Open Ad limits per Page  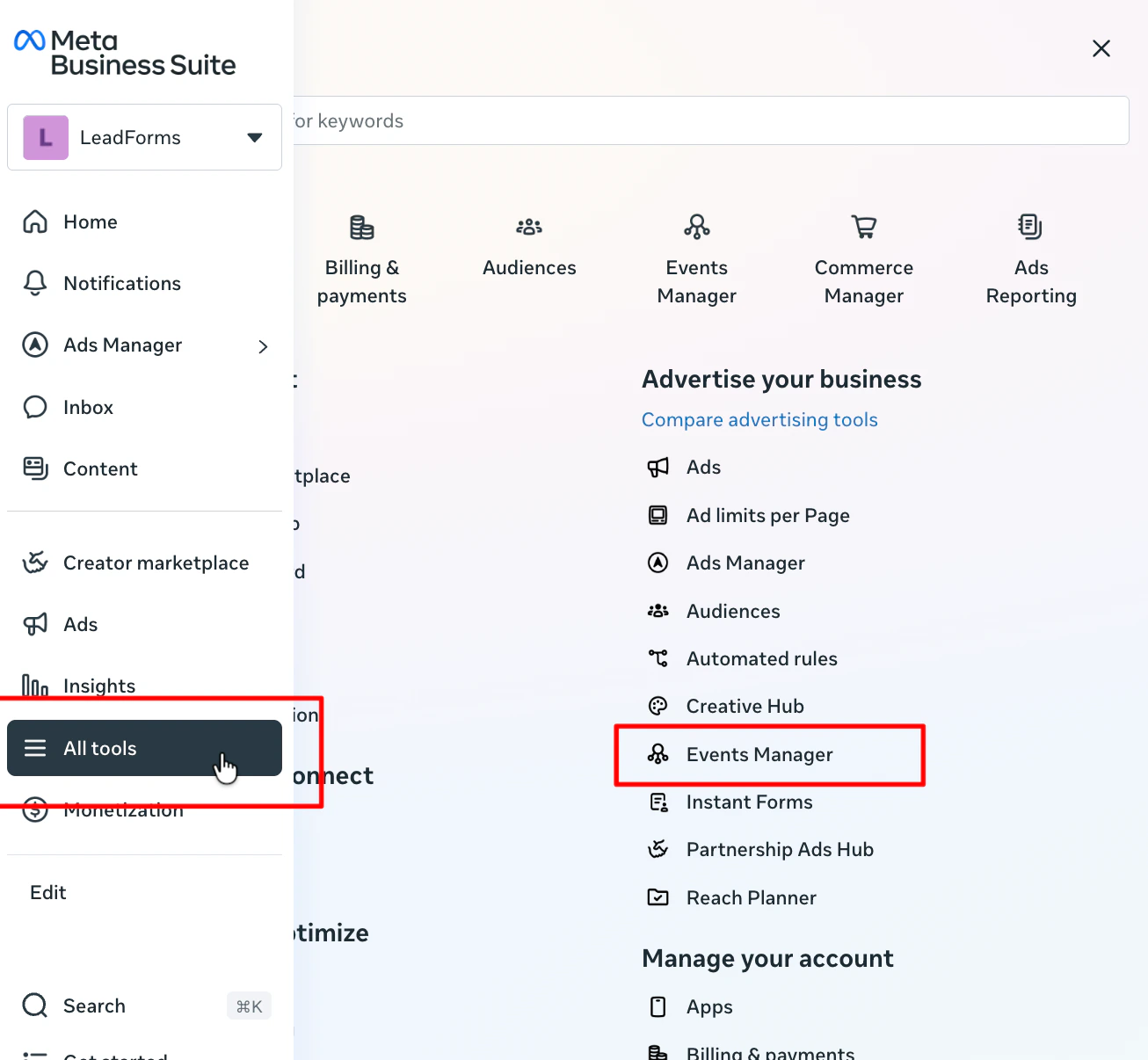click(767, 515)
